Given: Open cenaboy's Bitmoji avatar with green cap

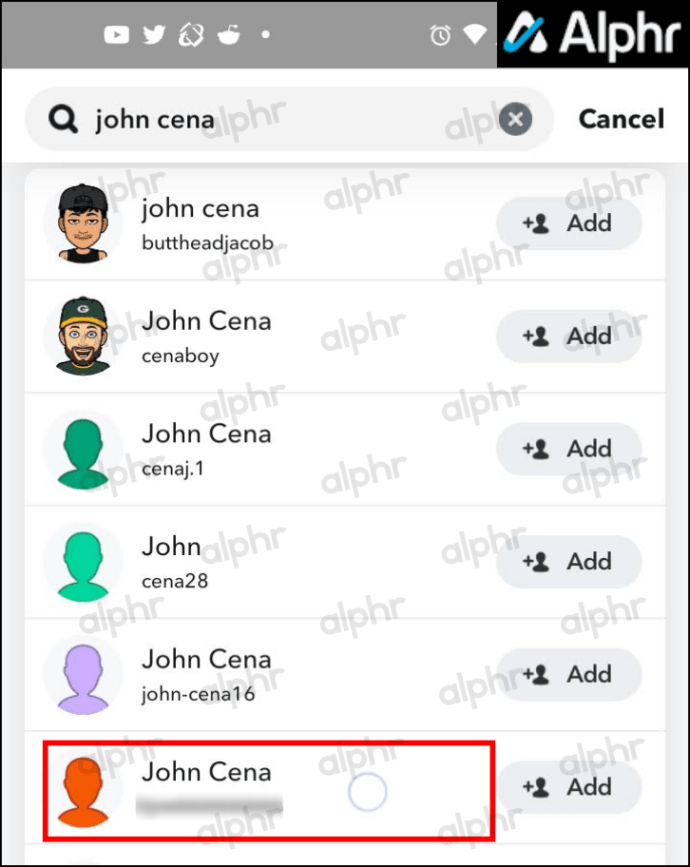Looking at the screenshot, I should click(83, 336).
